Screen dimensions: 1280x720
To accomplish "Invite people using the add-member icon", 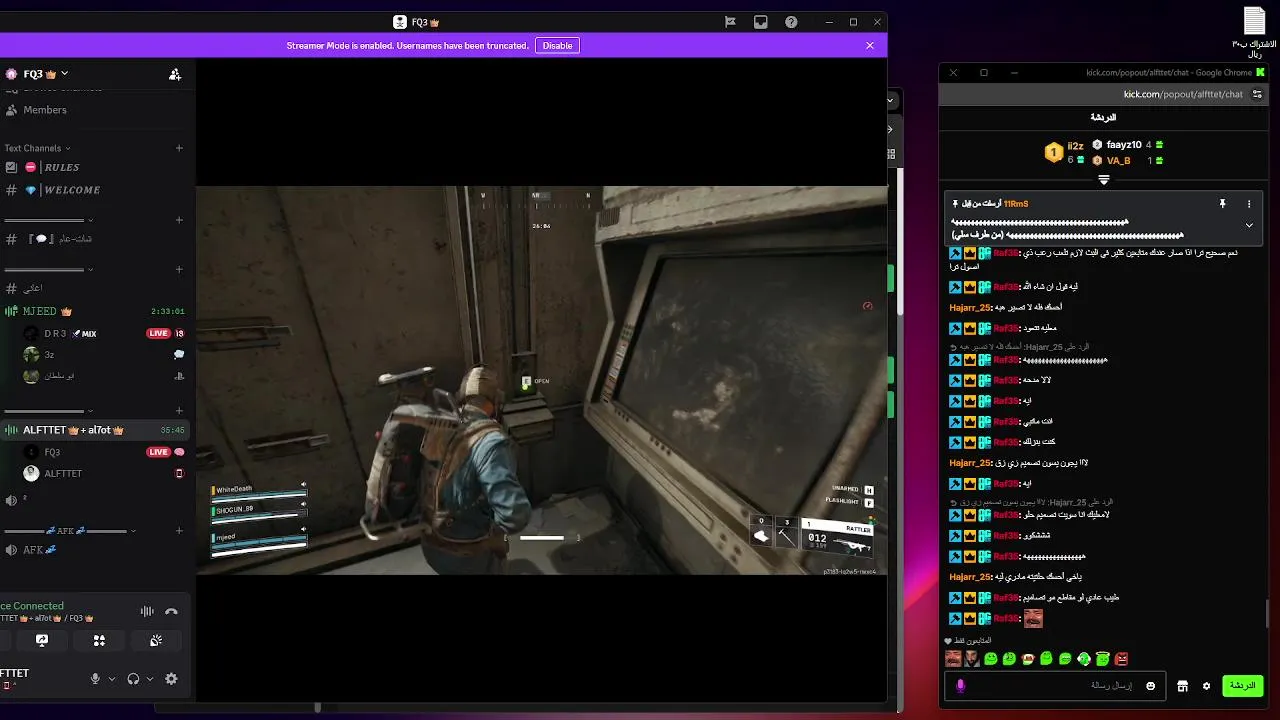I will [175, 74].
